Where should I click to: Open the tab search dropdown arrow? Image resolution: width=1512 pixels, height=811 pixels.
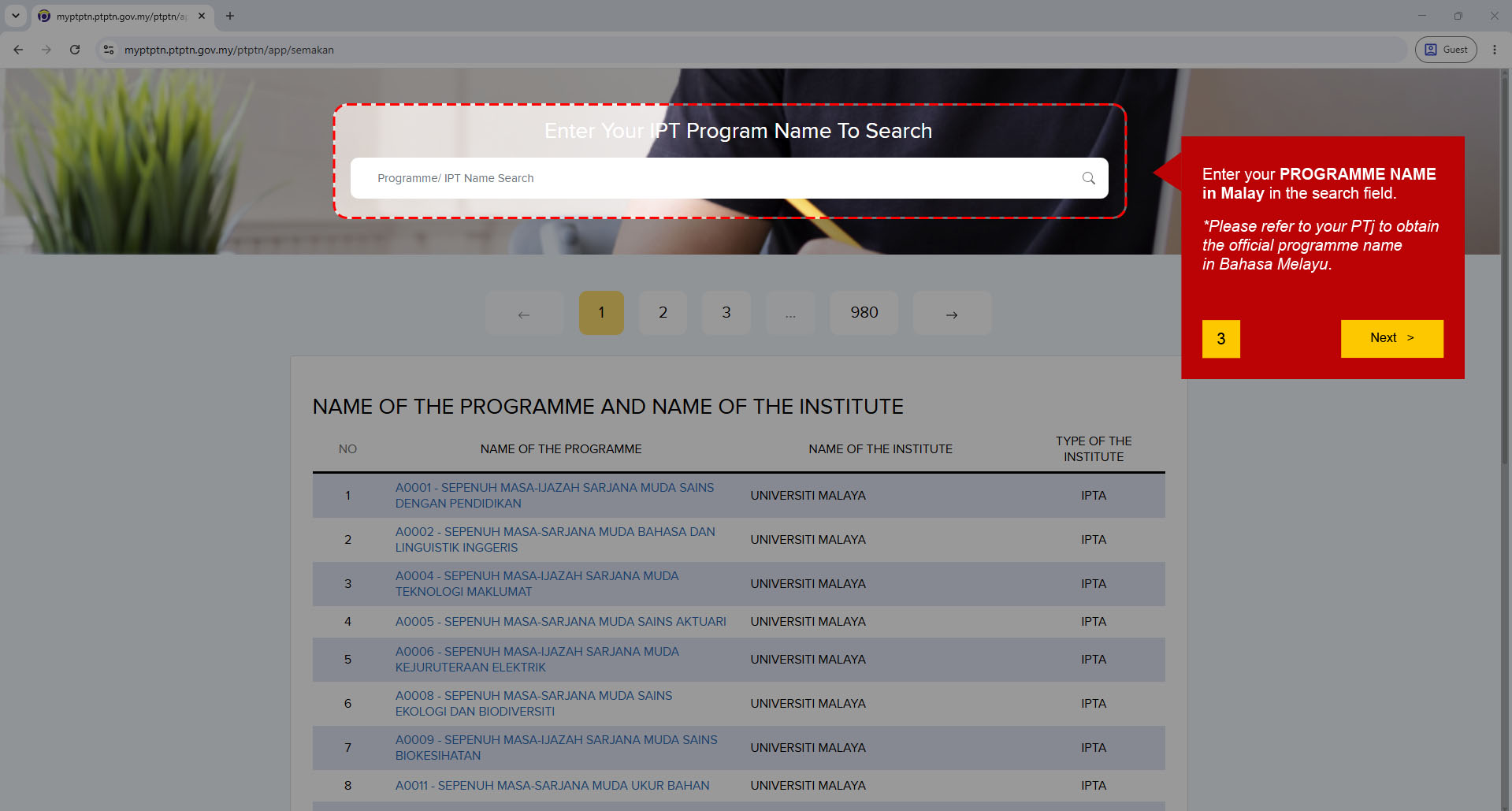point(15,16)
